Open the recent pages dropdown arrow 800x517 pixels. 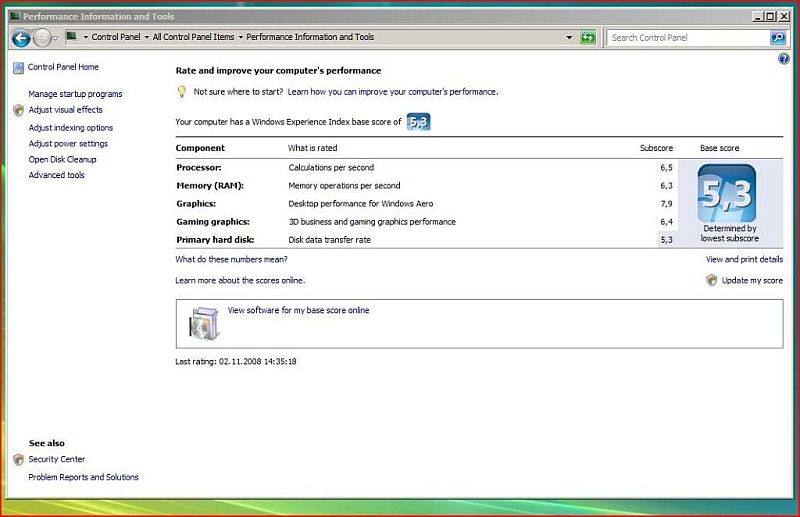pyautogui.click(x=55, y=38)
